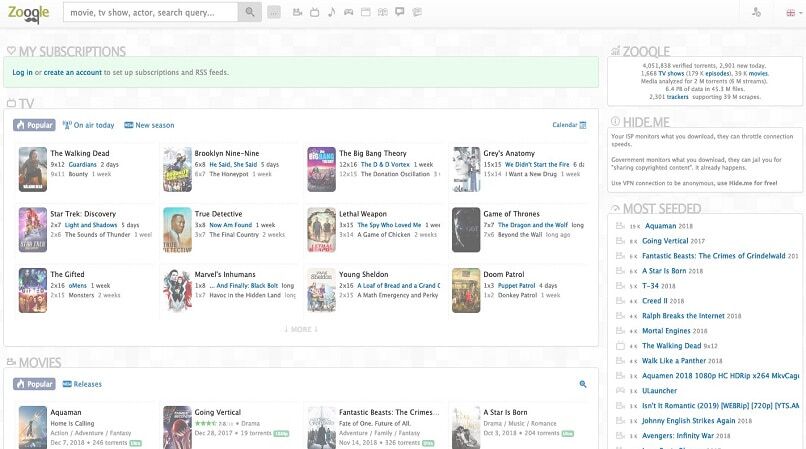Click the user account icon
This screenshot has height=449, width=806.
point(756,12)
